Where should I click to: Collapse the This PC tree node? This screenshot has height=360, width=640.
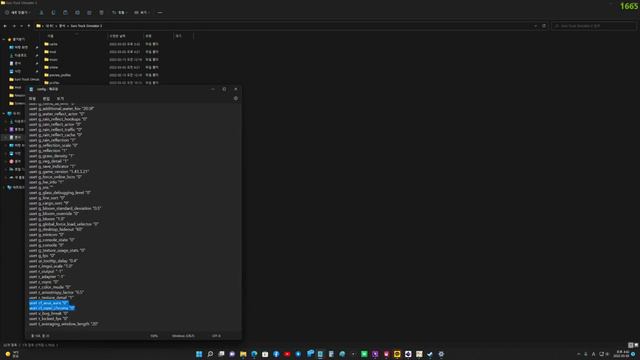tap(4, 113)
